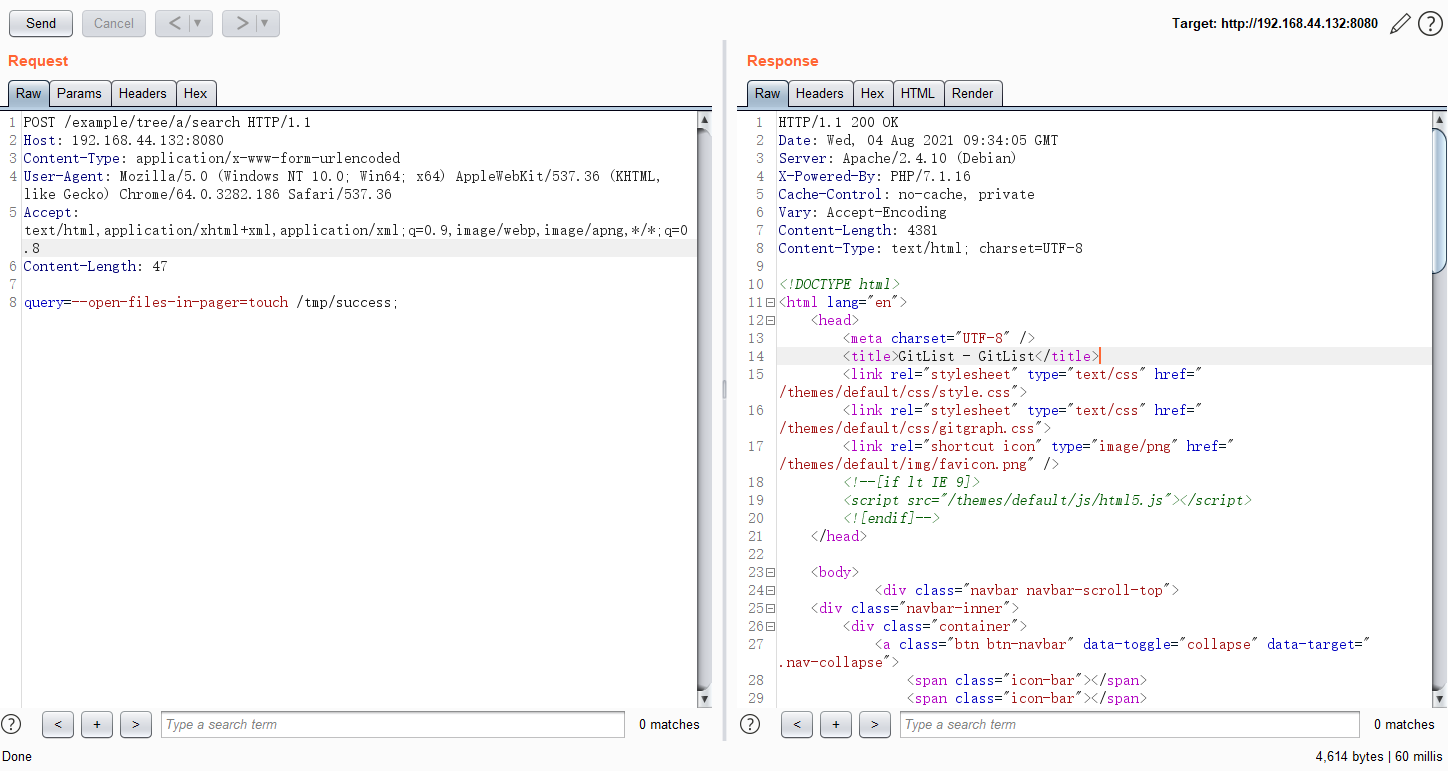Click the Target URL text
The width and height of the screenshot is (1448, 771).
pos(1275,23)
